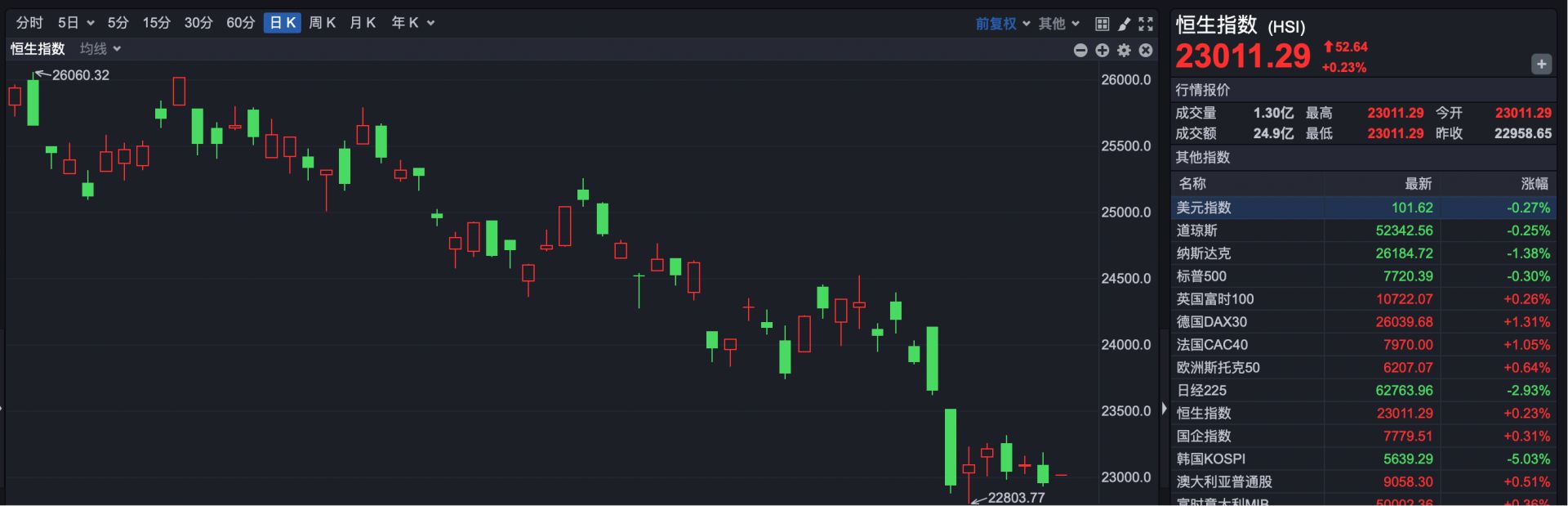The width and height of the screenshot is (1568, 506).
Task: Click the 24500.0 price axis label
Action: [1125, 279]
